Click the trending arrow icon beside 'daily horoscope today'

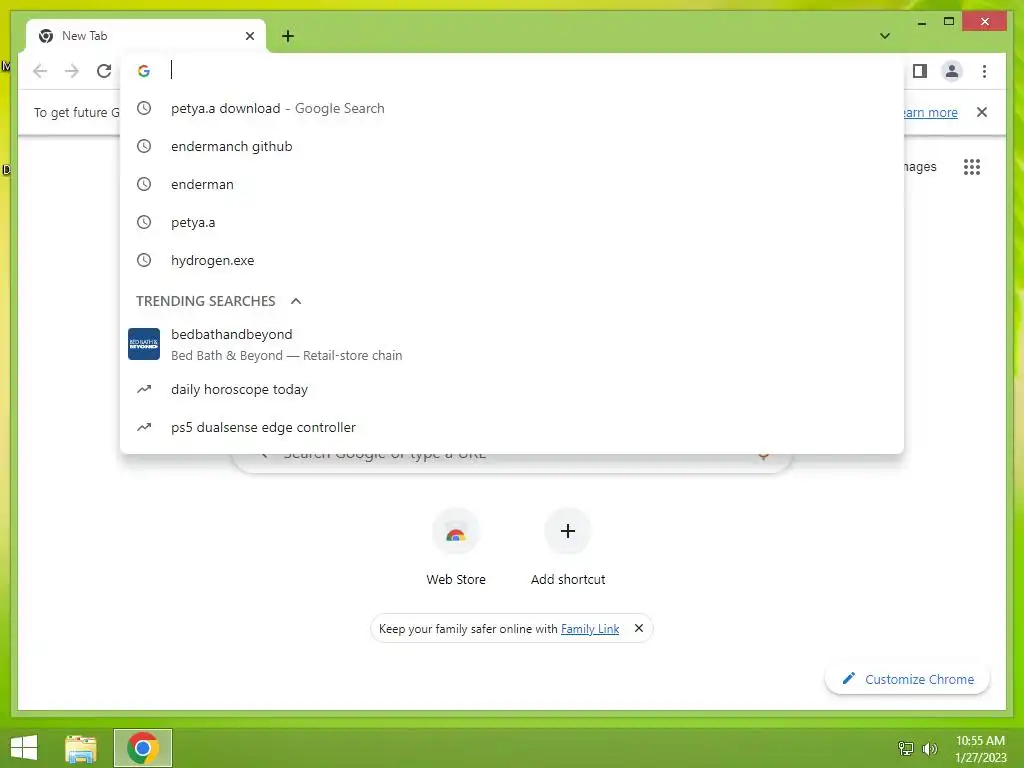[x=144, y=389]
